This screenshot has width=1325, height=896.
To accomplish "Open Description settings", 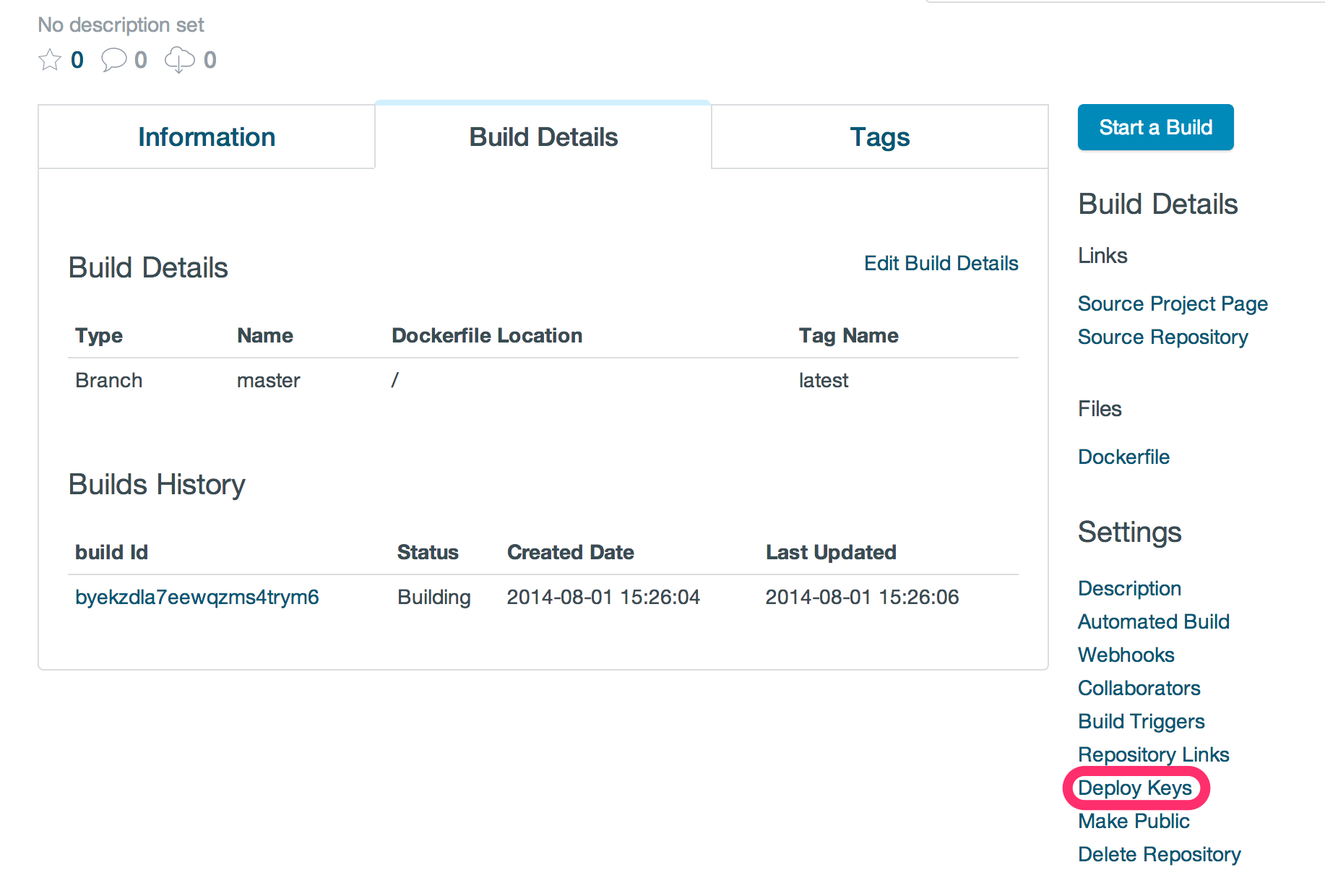I will (x=1129, y=588).
